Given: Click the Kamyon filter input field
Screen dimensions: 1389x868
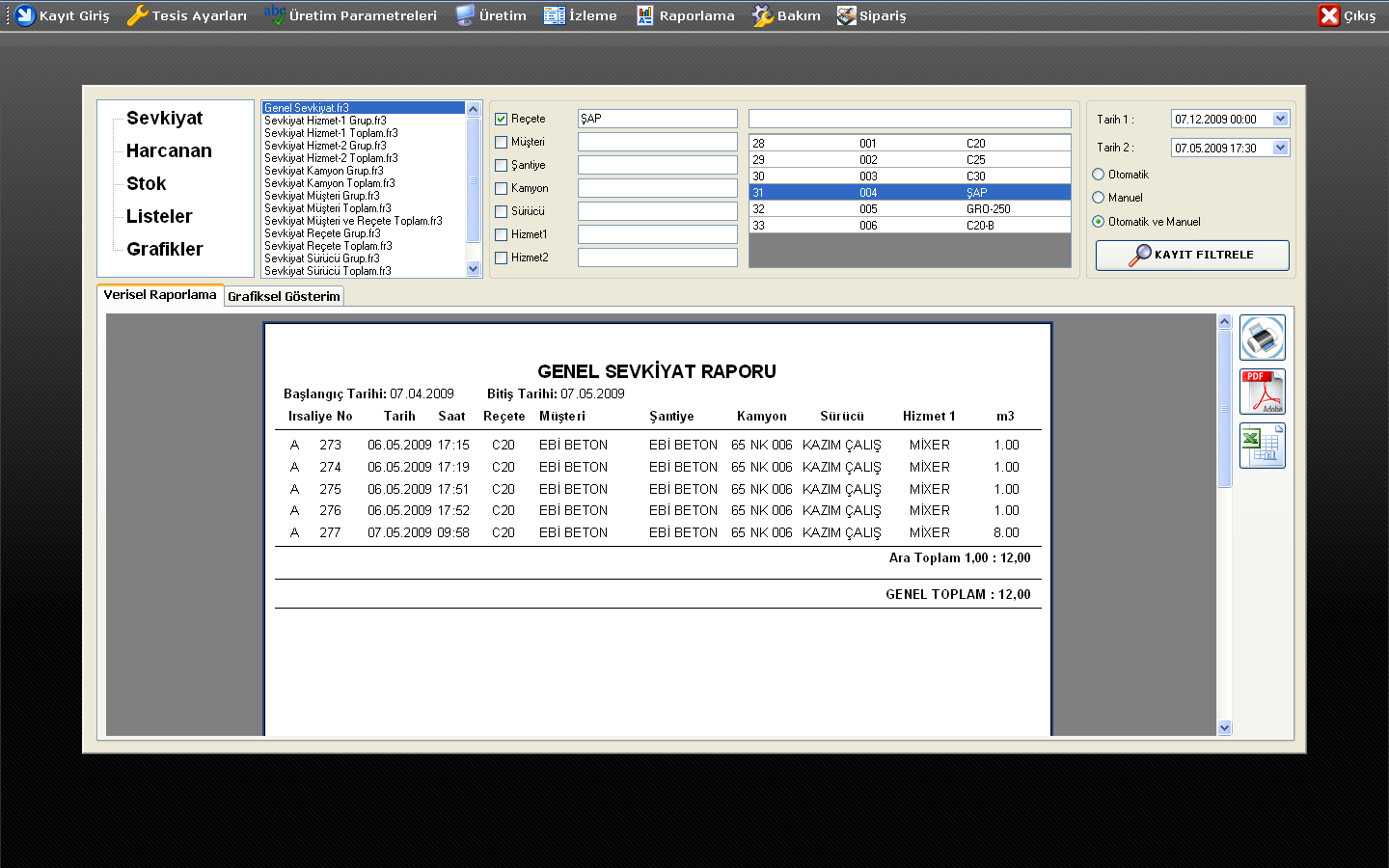Looking at the screenshot, I should (x=658, y=188).
